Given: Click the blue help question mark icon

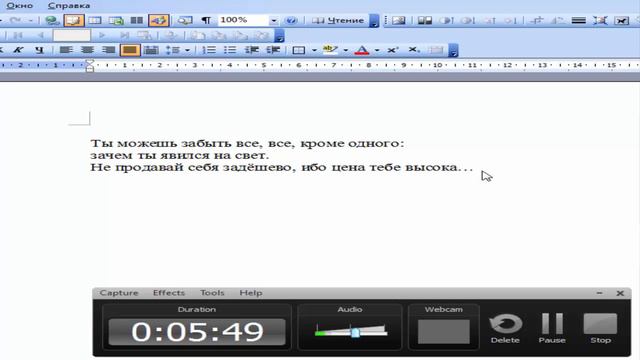Looking at the screenshot, I should [x=291, y=20].
